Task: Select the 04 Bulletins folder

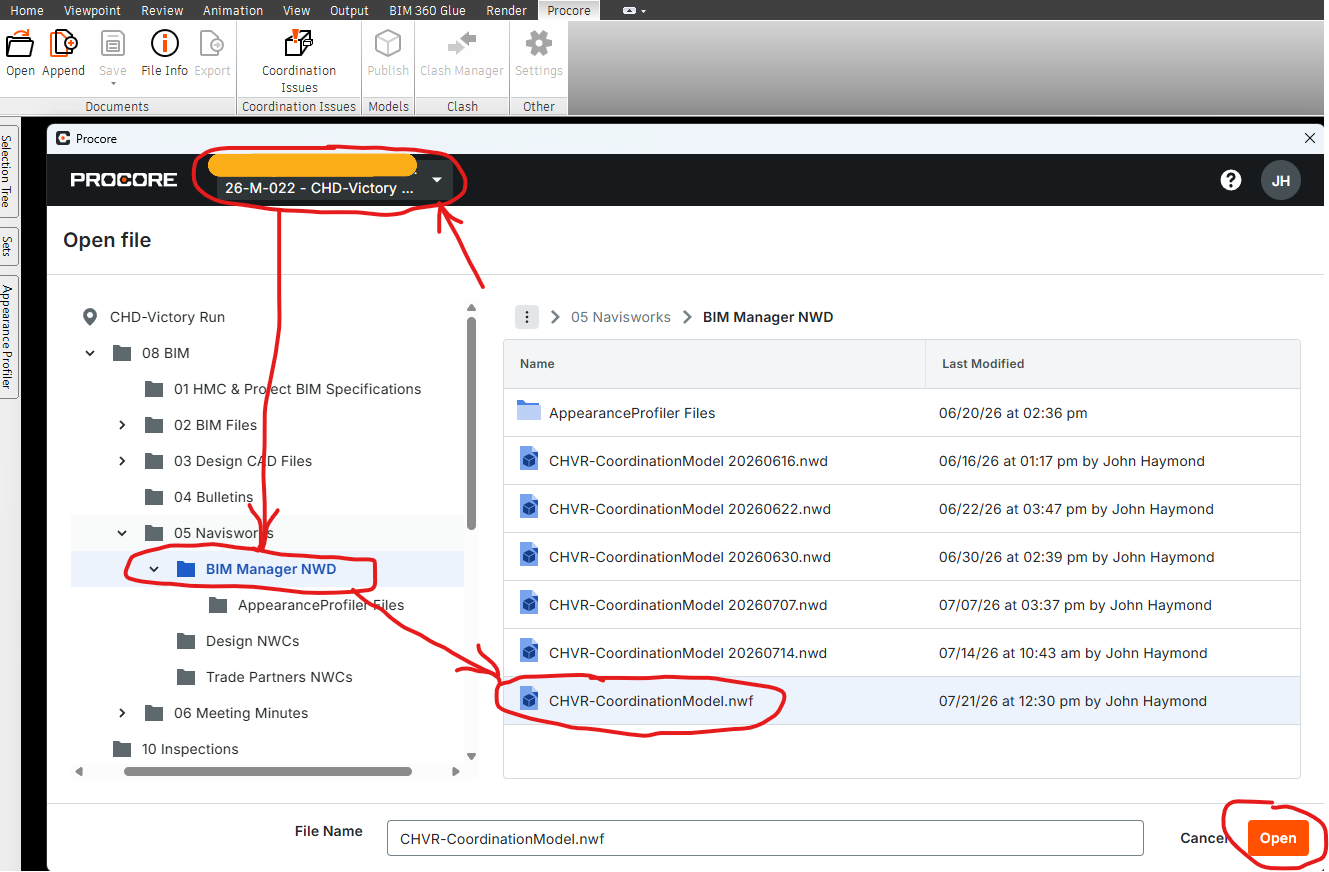Action: pos(213,497)
